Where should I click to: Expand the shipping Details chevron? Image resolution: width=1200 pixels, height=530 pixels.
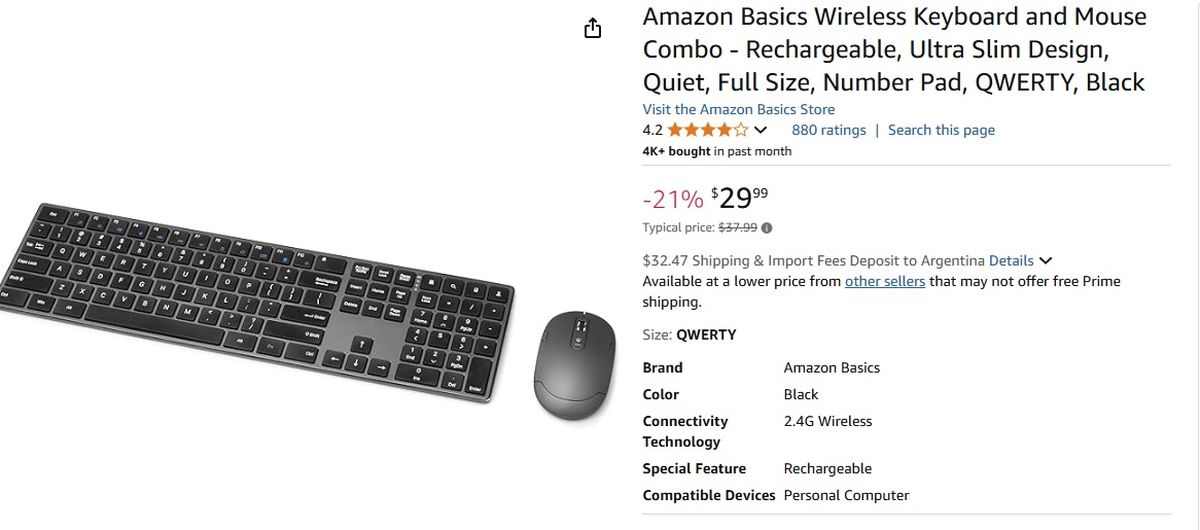click(1046, 260)
